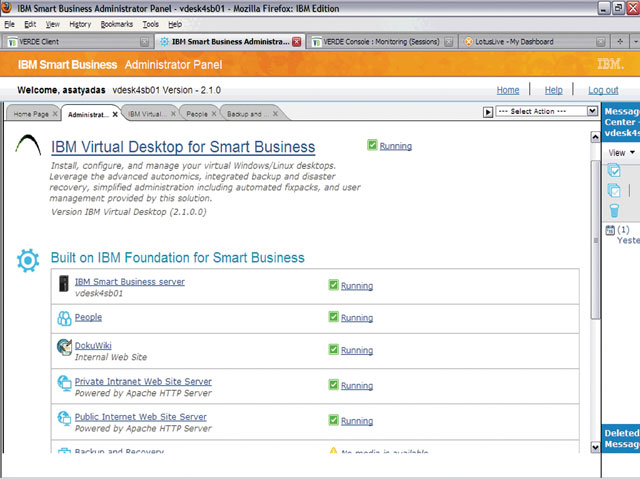This screenshot has width=640, height=479.
Task: Open the History menu
Action: pyautogui.click(x=80, y=24)
